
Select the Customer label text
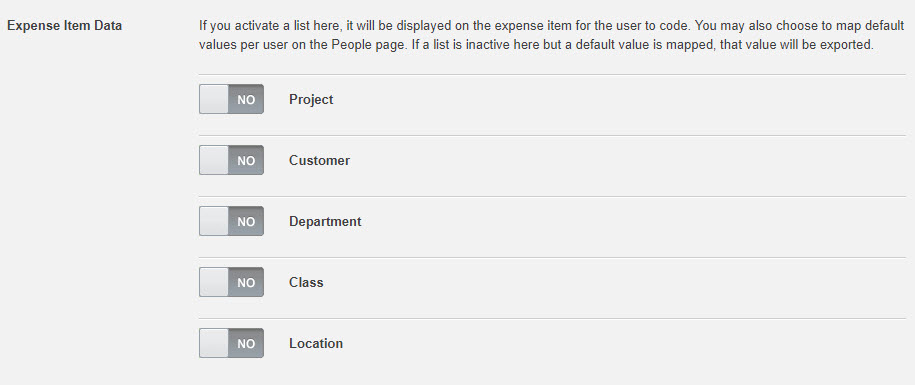click(x=319, y=160)
